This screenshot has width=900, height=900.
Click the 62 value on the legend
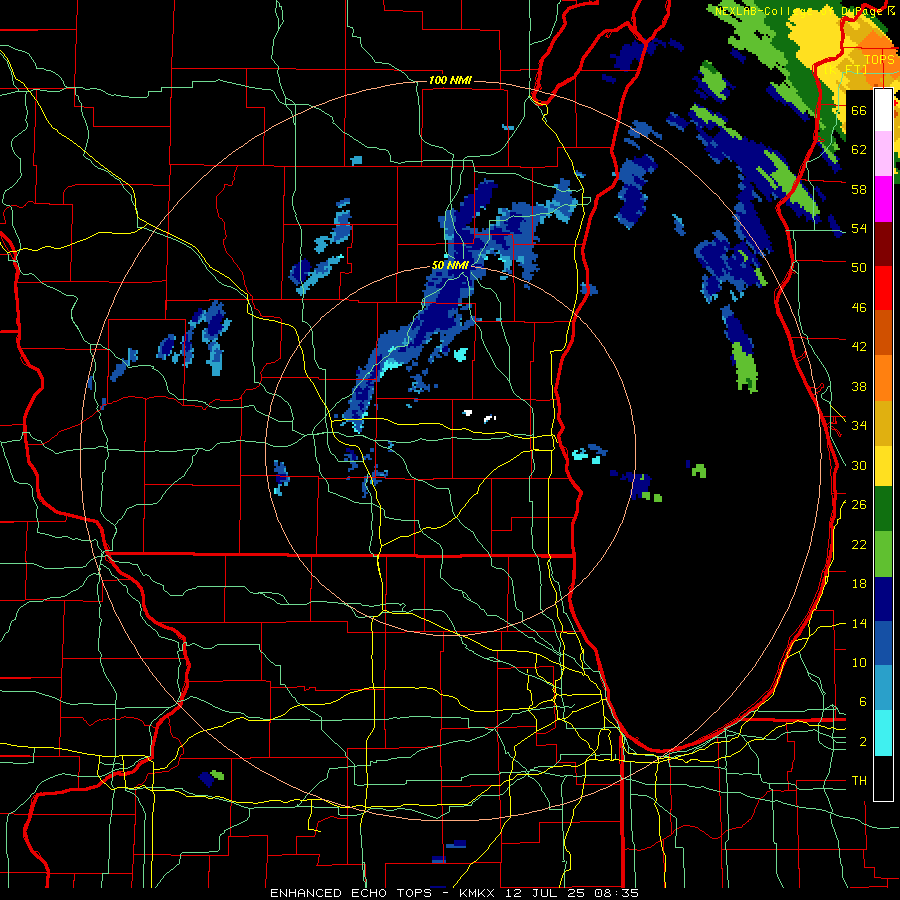pyautogui.click(x=859, y=149)
